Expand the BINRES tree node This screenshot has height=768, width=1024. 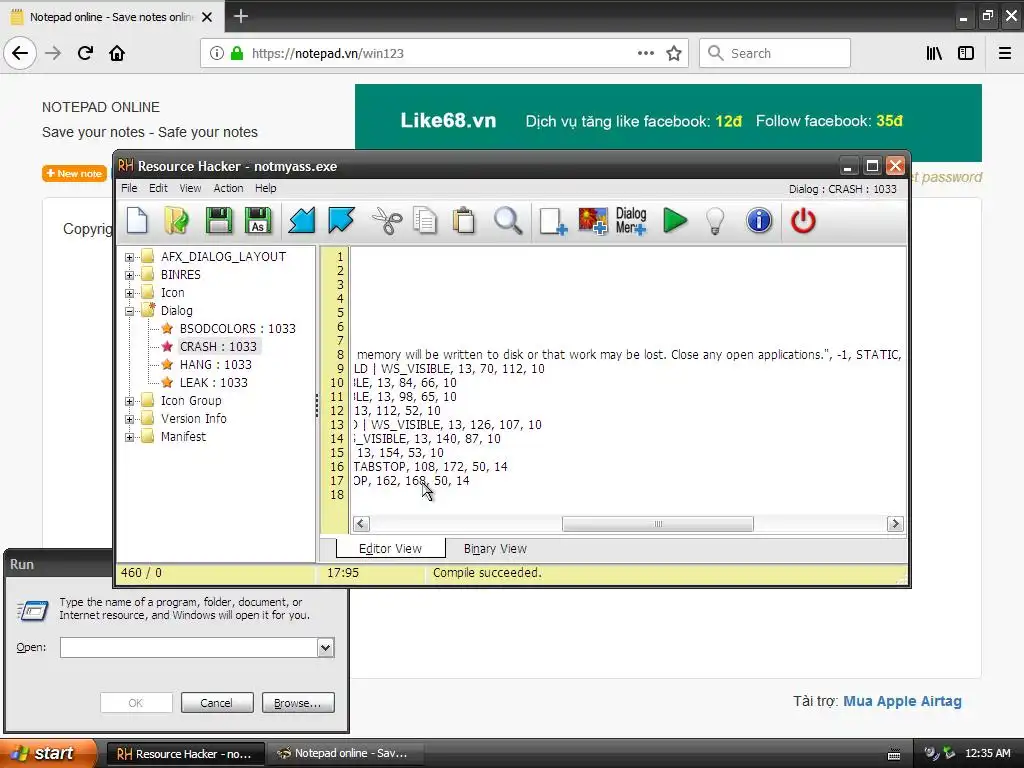coord(129,275)
